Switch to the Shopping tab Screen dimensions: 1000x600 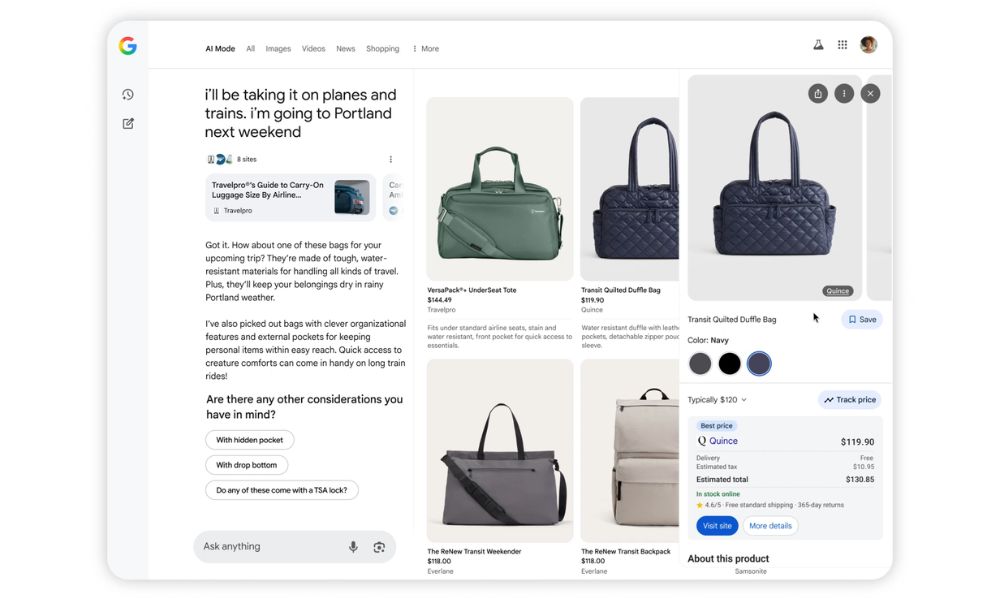pos(382,48)
